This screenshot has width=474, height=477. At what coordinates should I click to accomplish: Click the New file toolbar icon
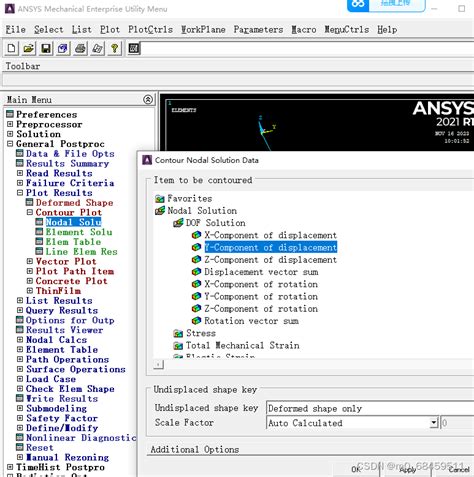coord(11,49)
